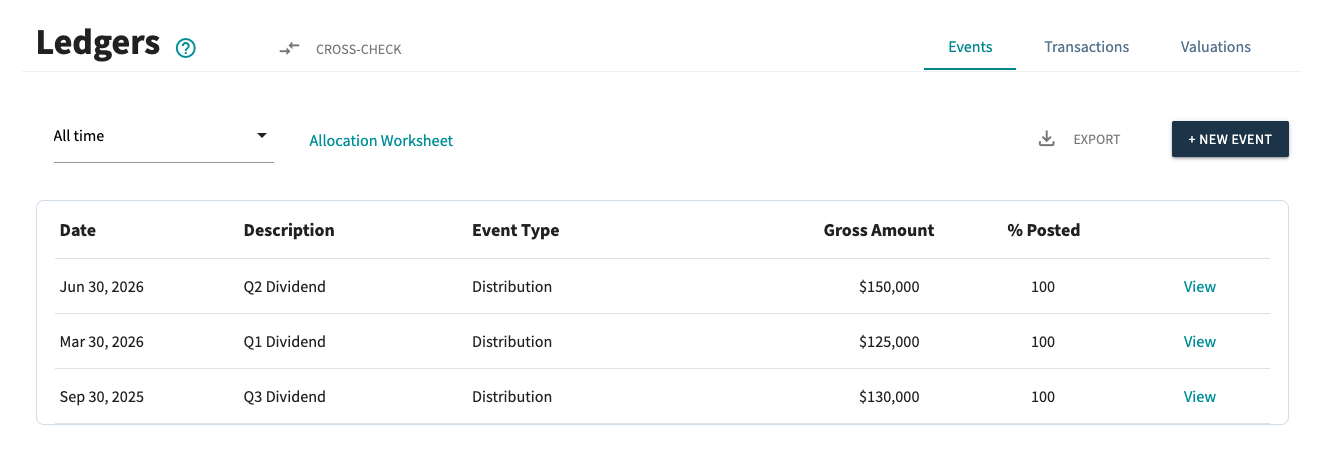Select the Jun 30, 2026 date cell
Viewport: 1327px width, 466px height.
(x=102, y=287)
